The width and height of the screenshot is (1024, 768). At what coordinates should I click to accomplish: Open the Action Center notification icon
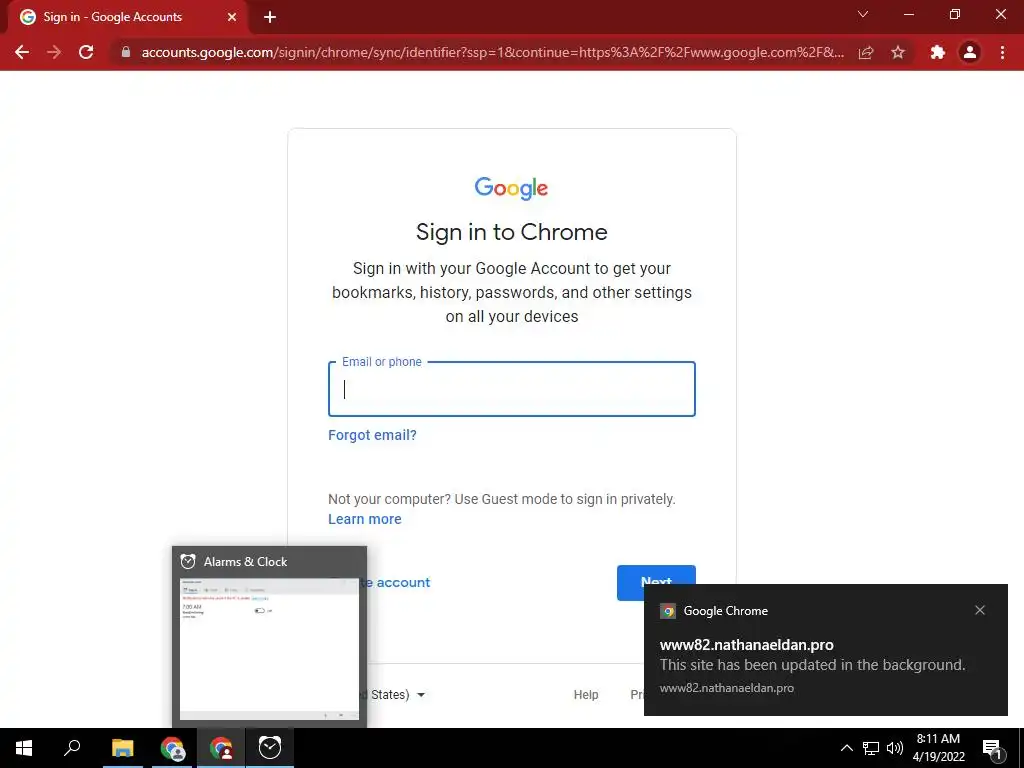pyautogui.click(x=992, y=748)
